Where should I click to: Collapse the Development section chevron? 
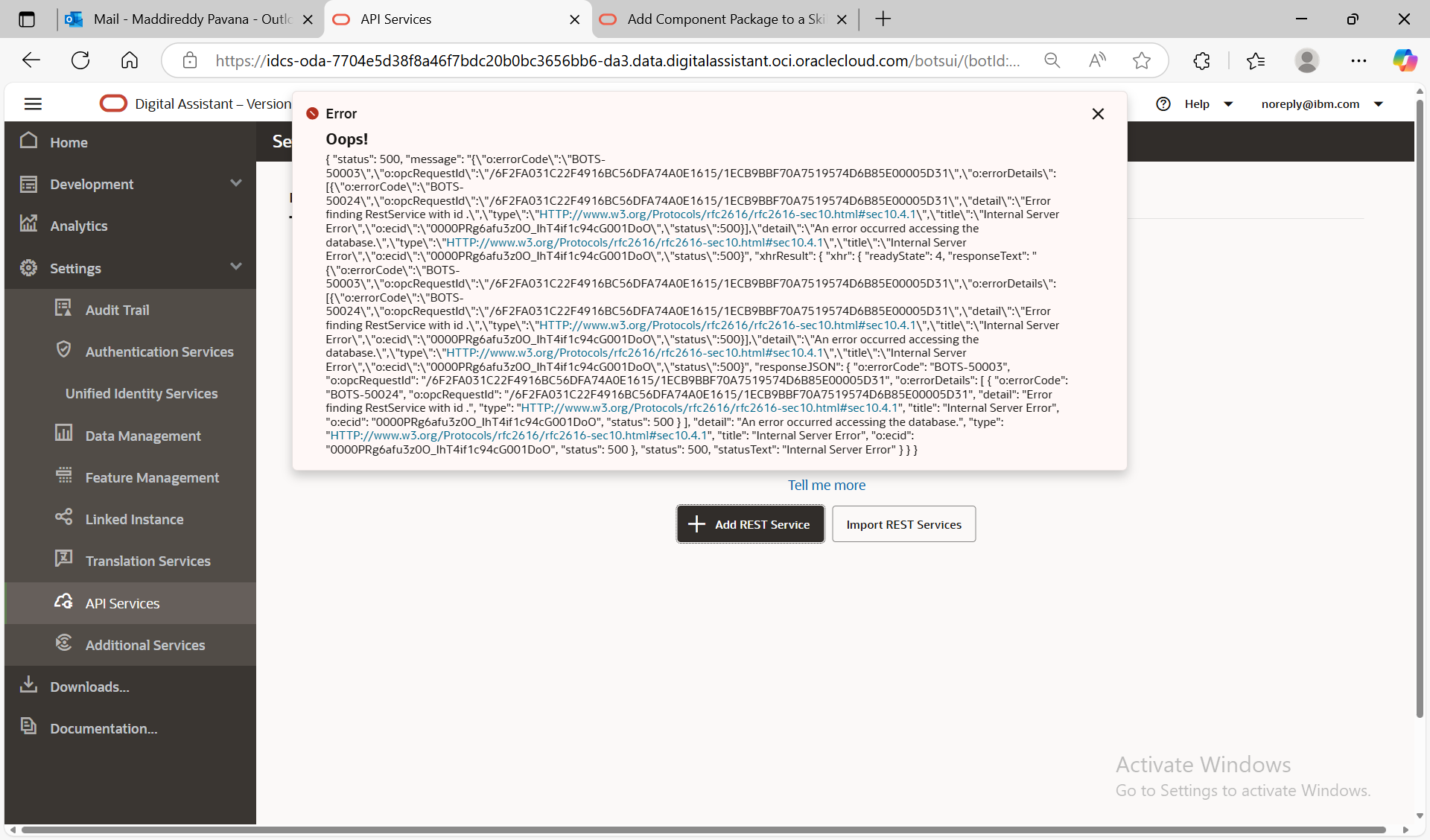[x=236, y=183]
